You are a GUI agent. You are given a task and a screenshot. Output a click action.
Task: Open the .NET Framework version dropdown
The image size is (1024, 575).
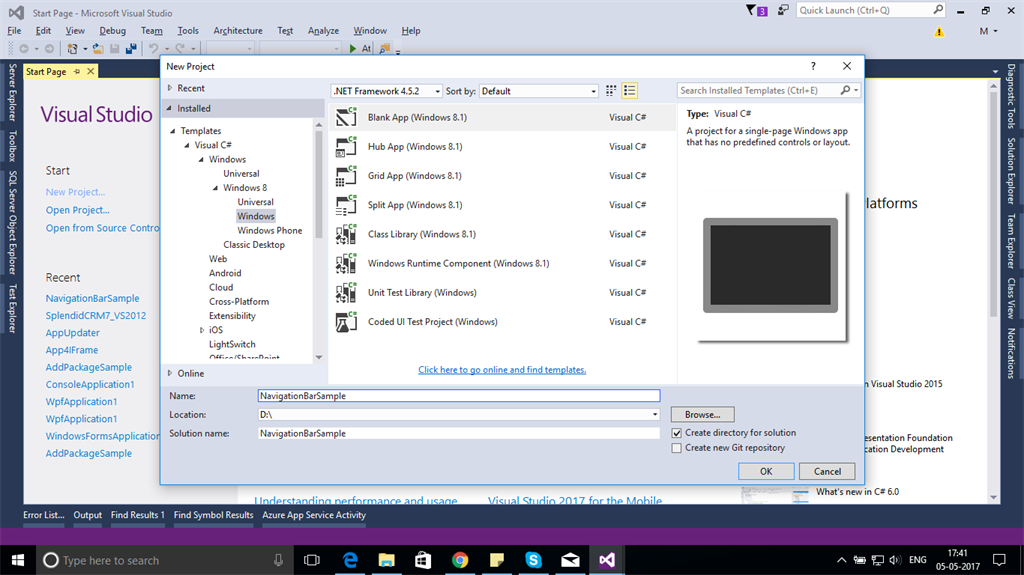(x=386, y=91)
